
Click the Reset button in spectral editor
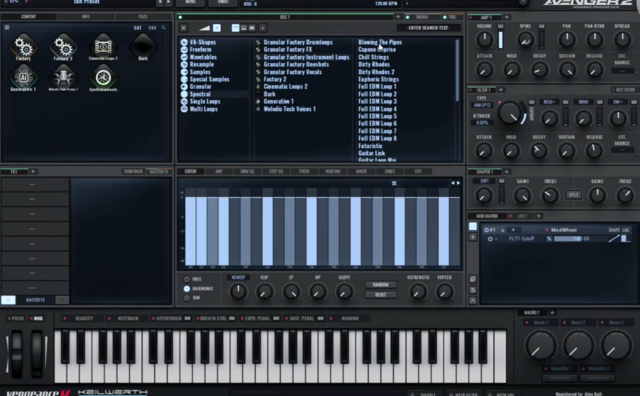(380, 295)
